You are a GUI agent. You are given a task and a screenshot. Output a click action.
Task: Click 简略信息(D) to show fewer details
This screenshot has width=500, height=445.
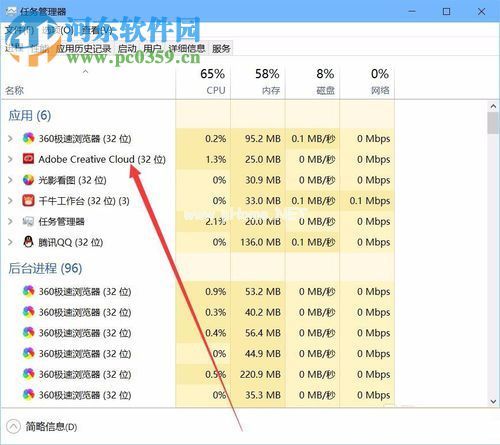pyautogui.click(x=51, y=427)
